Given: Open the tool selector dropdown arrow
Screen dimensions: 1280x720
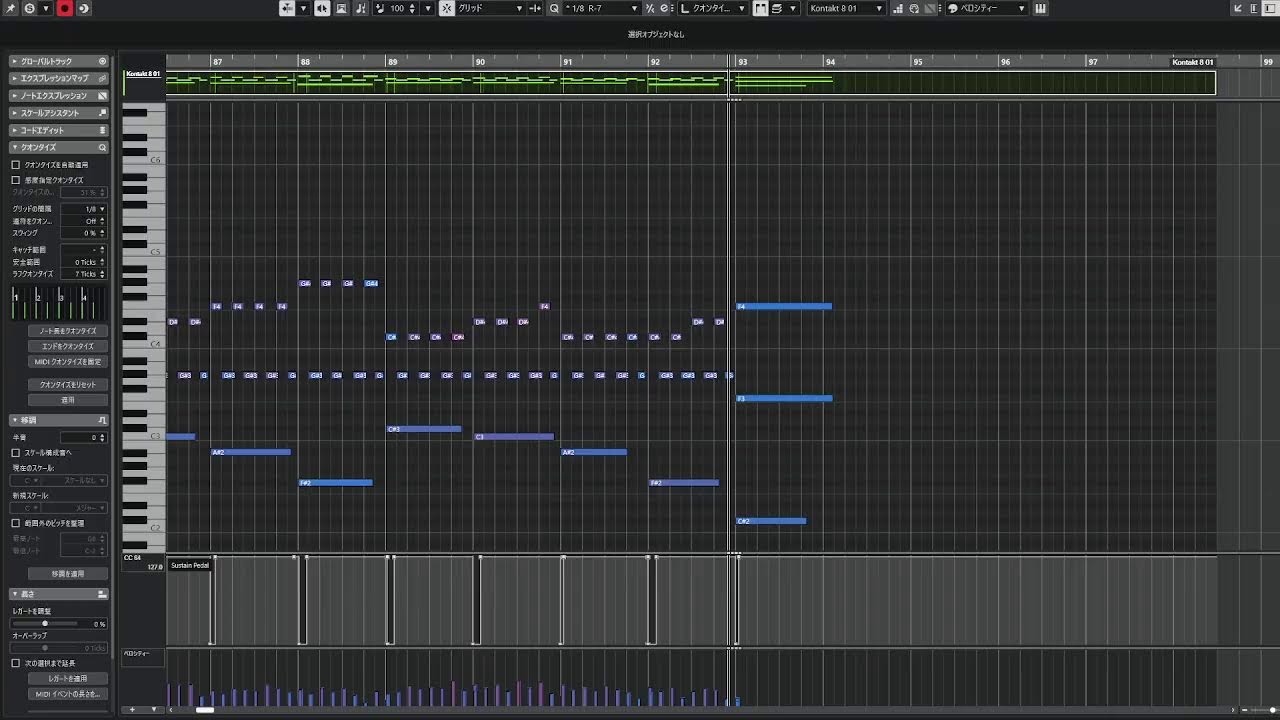Looking at the screenshot, I should point(304,8).
